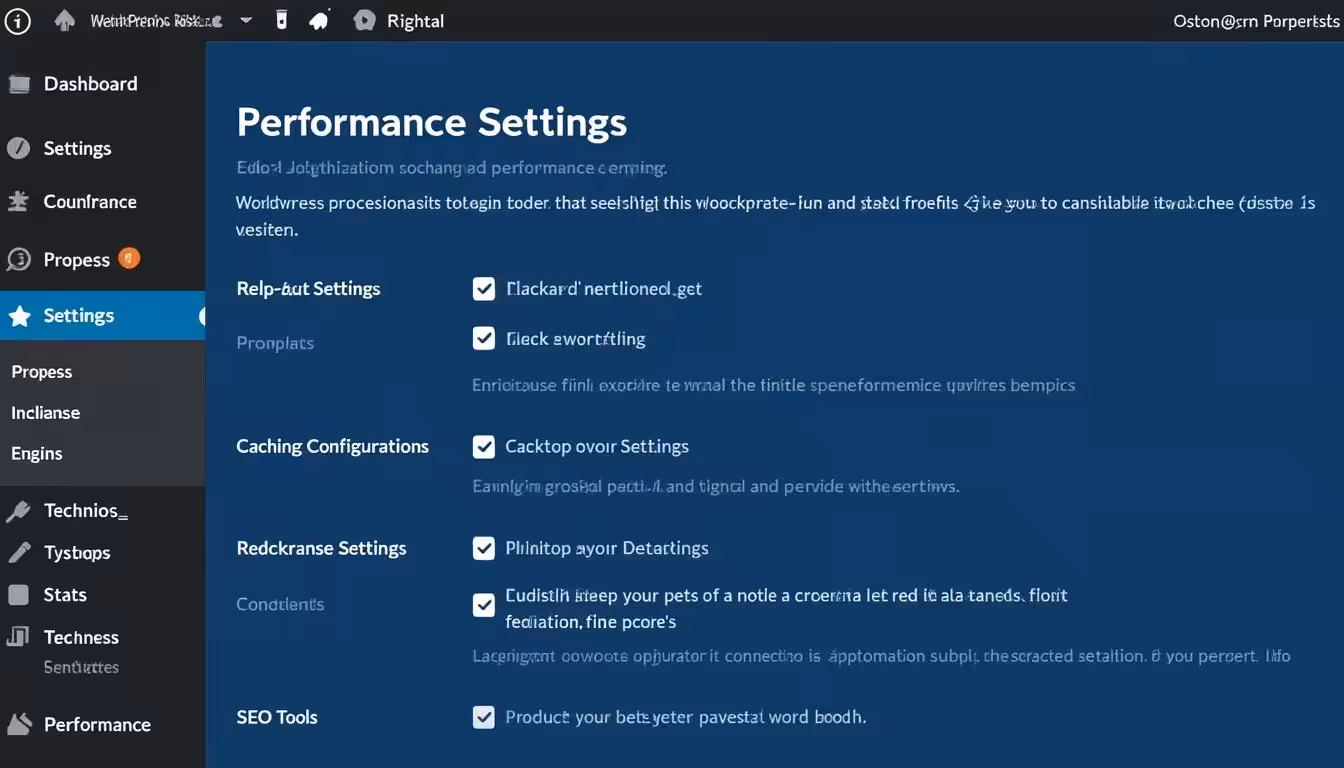This screenshot has height=768, width=1344.
Task: Disable the SEO Tools Product checkbox
Action: 484,717
